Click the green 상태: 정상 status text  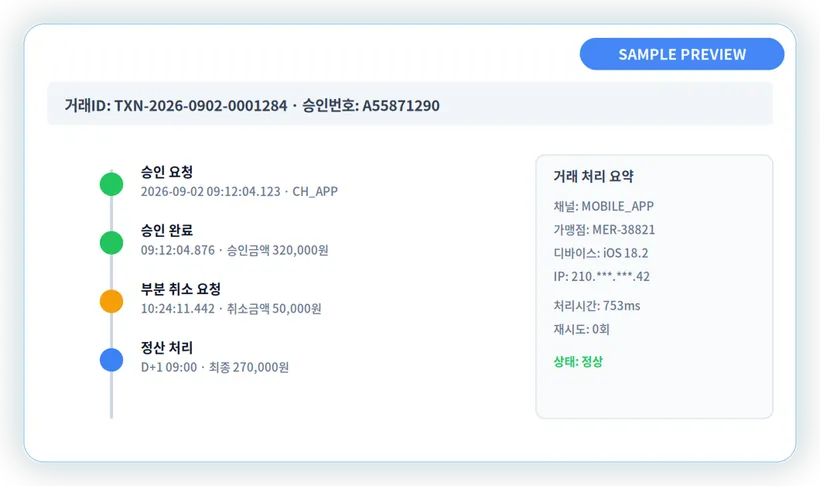(x=578, y=361)
